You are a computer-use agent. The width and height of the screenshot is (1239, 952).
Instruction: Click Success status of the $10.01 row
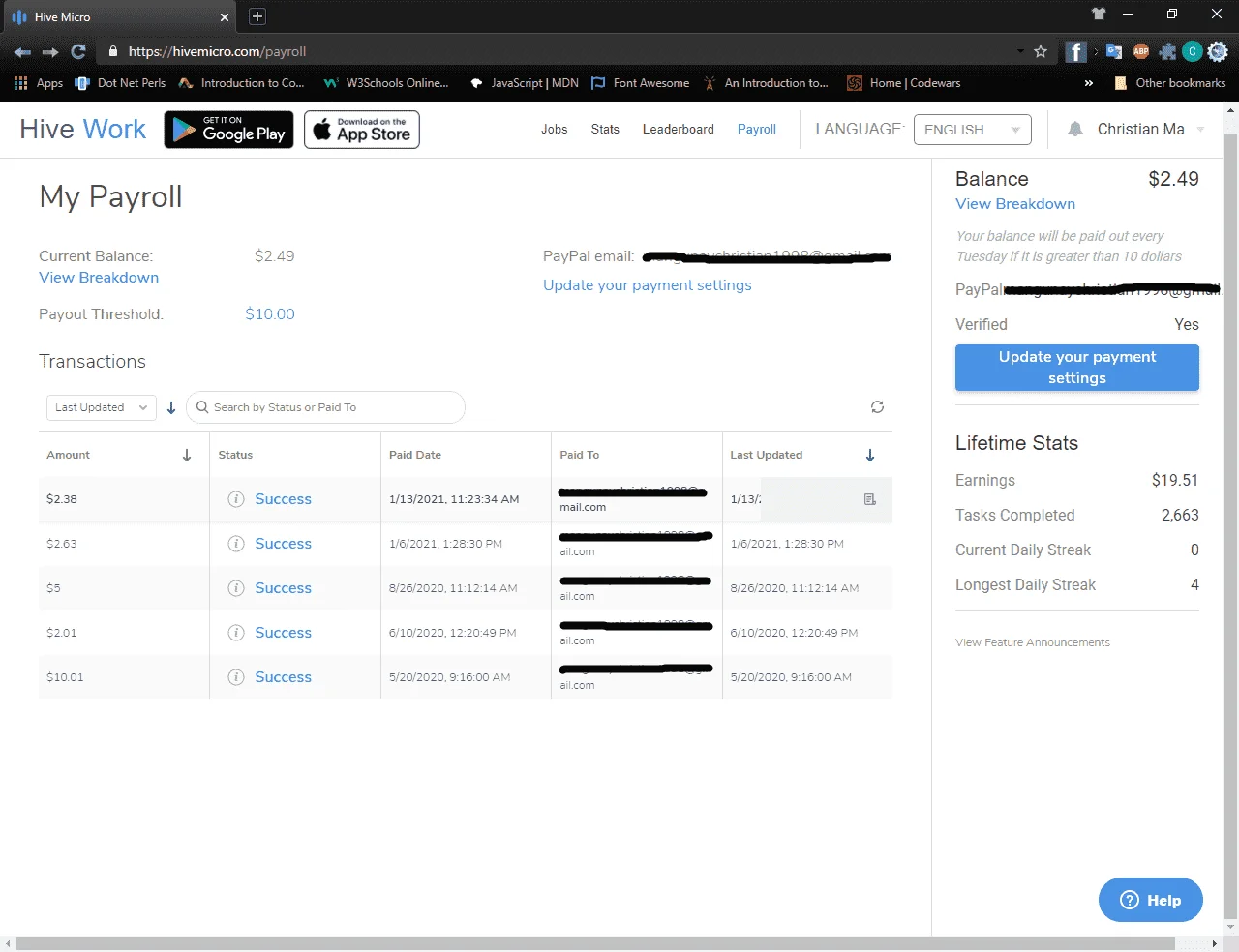(x=283, y=677)
